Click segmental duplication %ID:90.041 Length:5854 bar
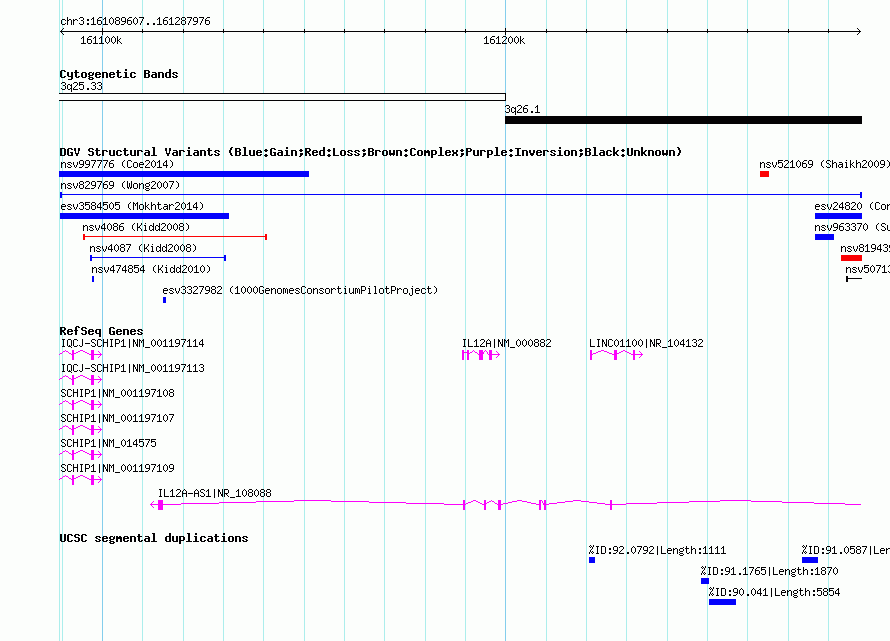890x641 pixels. coord(723,602)
